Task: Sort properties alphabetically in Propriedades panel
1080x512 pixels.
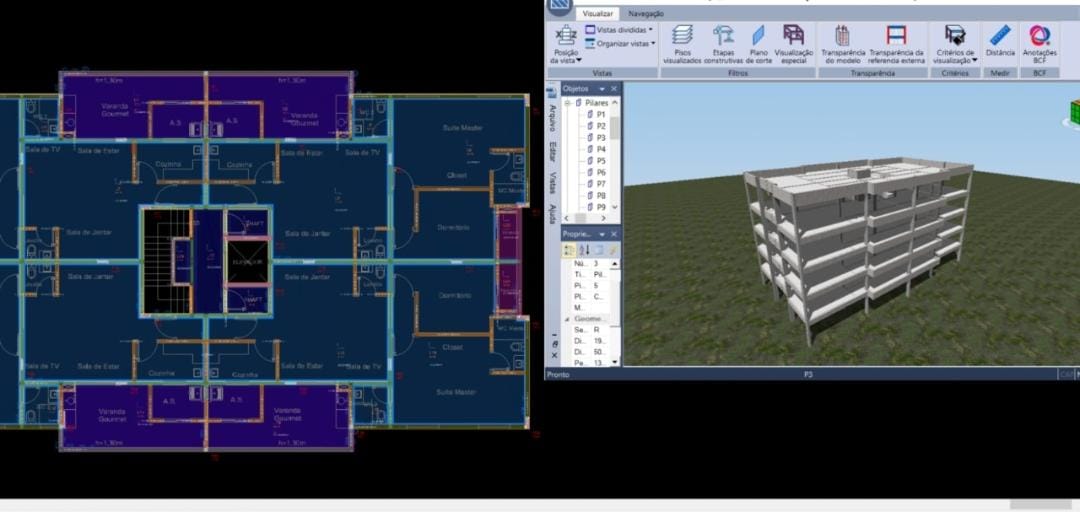Action: tap(584, 249)
